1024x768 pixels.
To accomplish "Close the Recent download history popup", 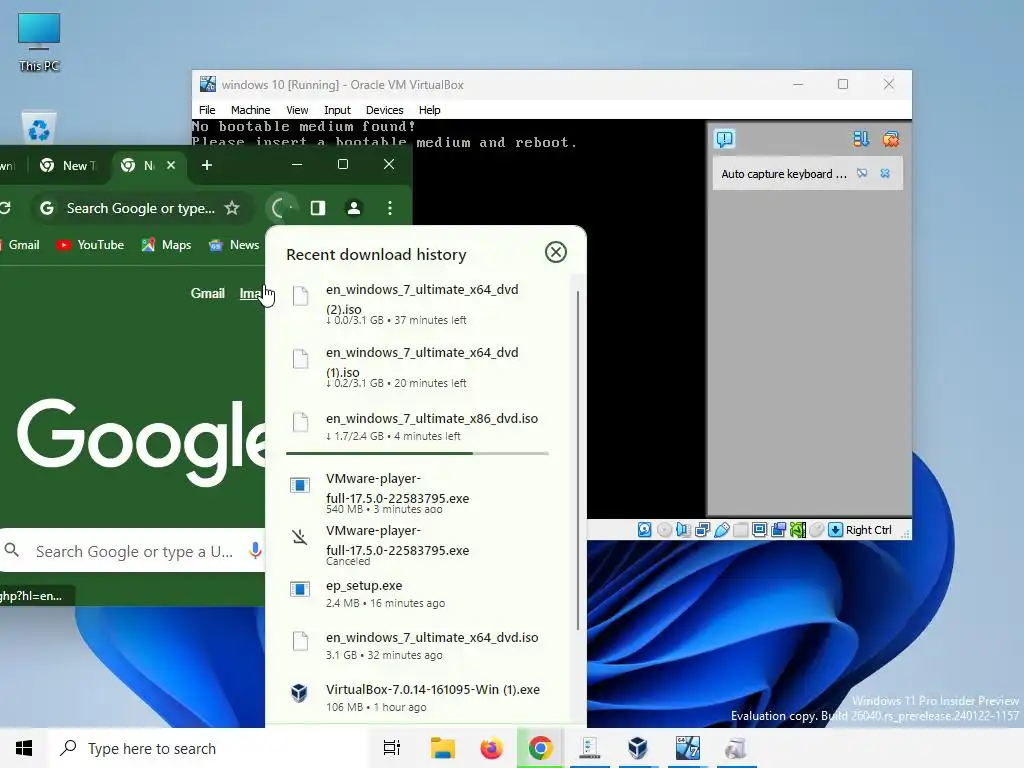I will tap(556, 252).
